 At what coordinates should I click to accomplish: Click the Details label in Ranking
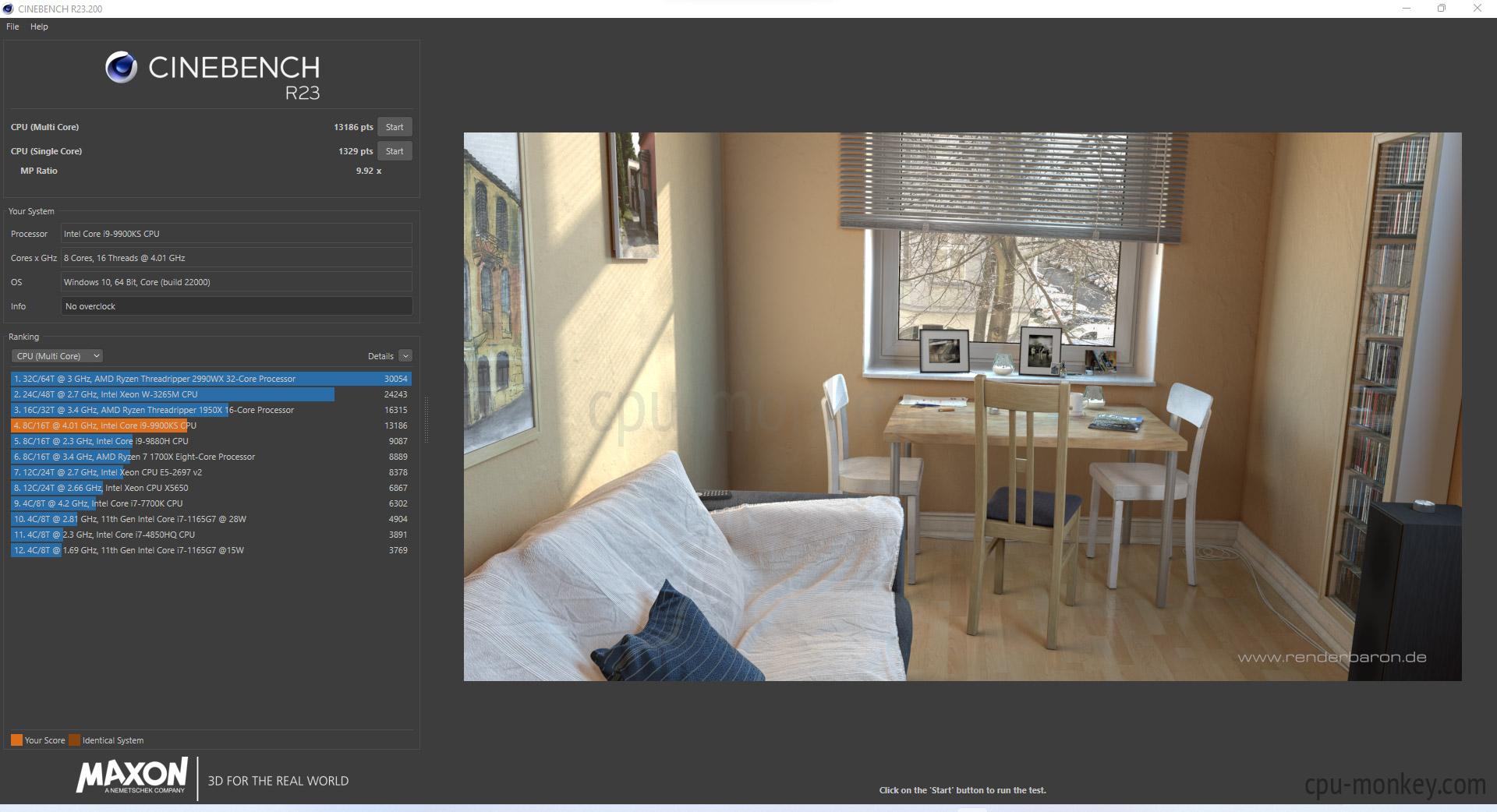click(x=380, y=356)
